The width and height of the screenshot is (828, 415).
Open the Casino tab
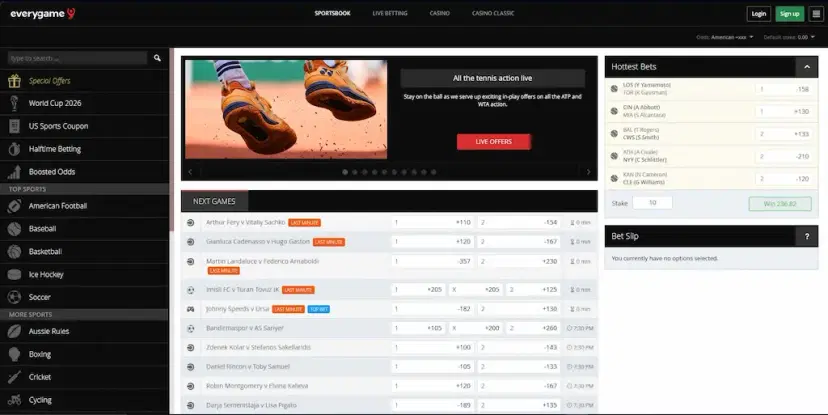coord(440,13)
